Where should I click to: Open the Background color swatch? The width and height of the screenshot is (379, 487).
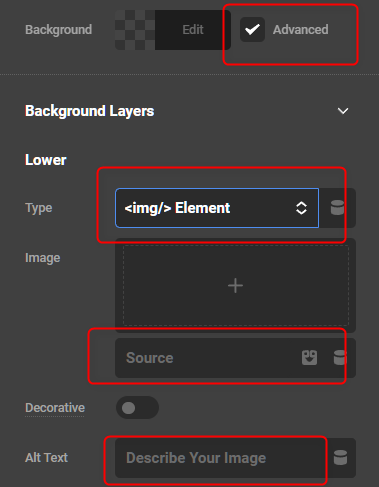(135, 30)
